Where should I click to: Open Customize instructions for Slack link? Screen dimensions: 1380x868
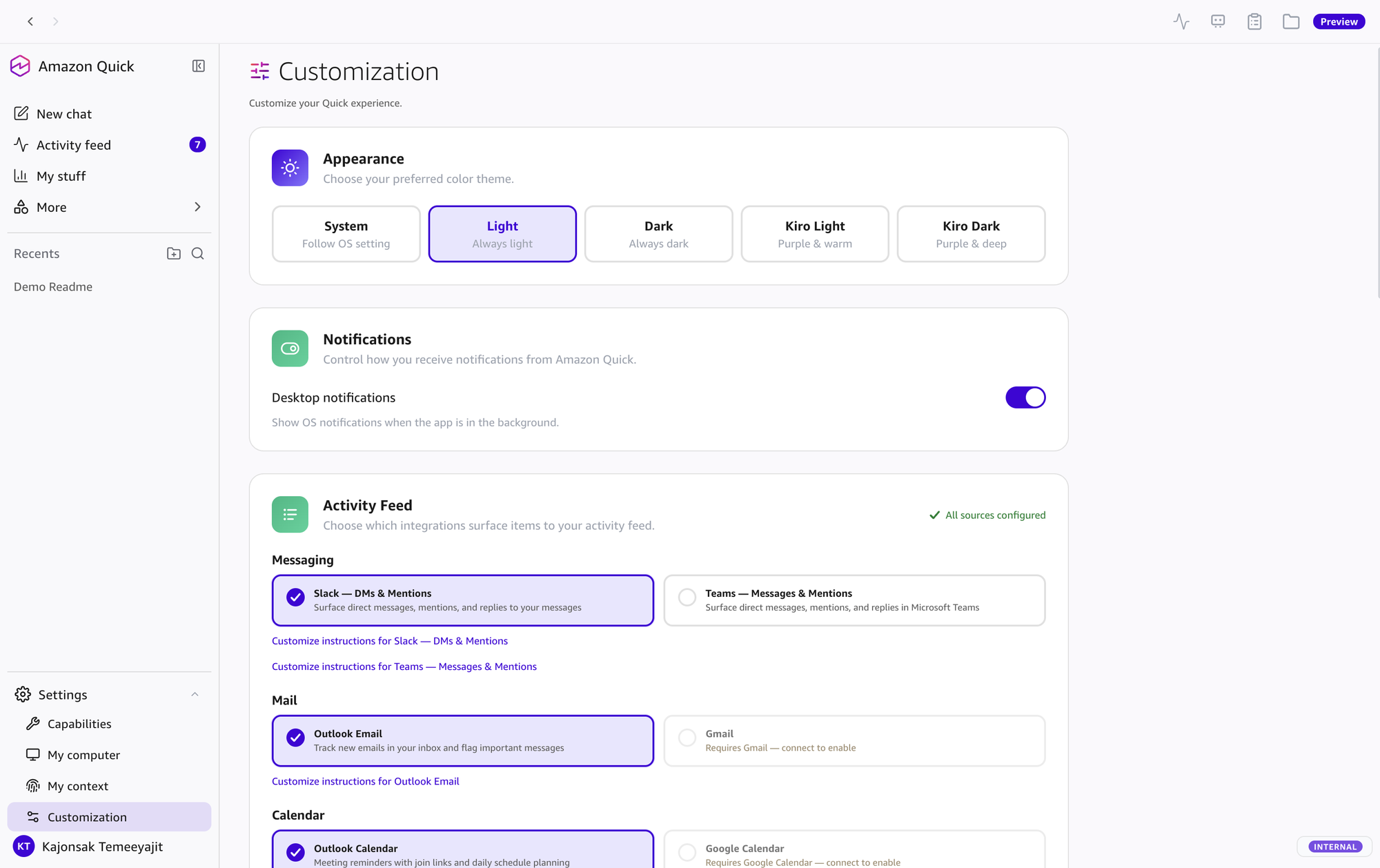click(390, 641)
